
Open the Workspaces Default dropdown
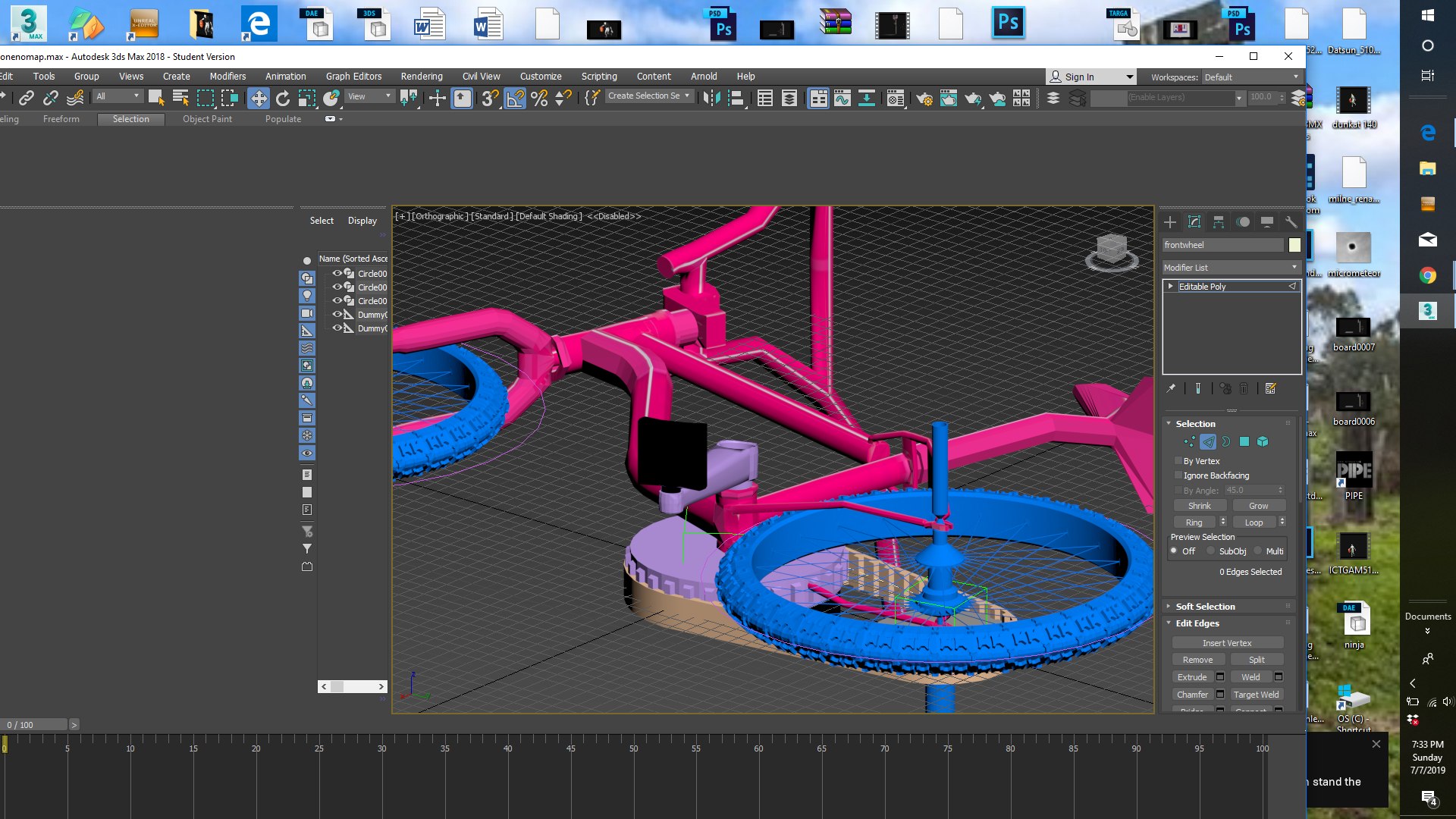point(1251,77)
